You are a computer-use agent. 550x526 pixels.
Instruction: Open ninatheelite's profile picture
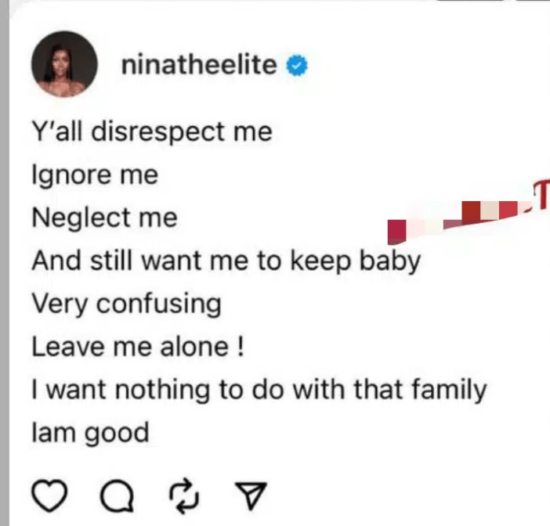[x=64, y=64]
